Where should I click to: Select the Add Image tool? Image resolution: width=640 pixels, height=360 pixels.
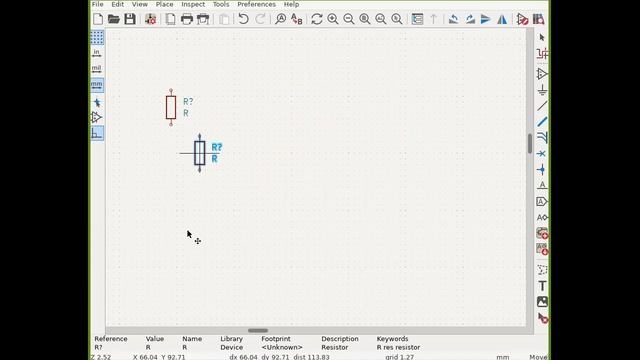[x=542, y=302]
